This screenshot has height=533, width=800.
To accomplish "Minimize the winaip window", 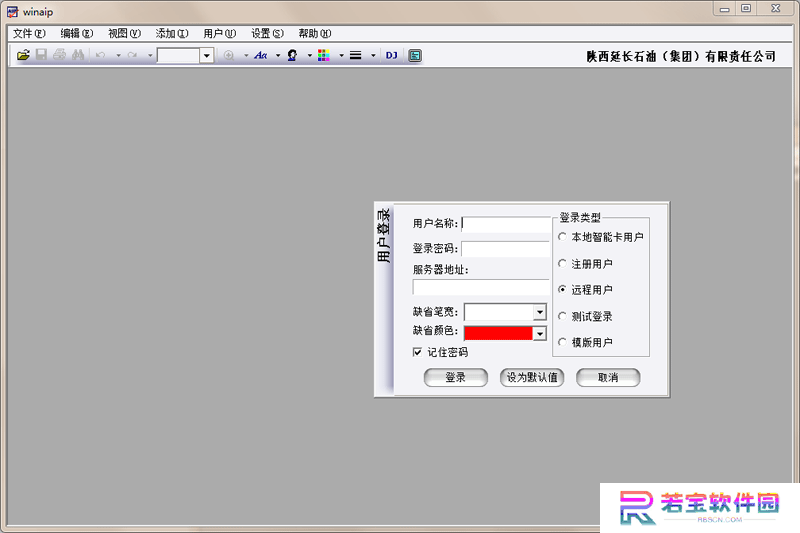I will point(724,9).
